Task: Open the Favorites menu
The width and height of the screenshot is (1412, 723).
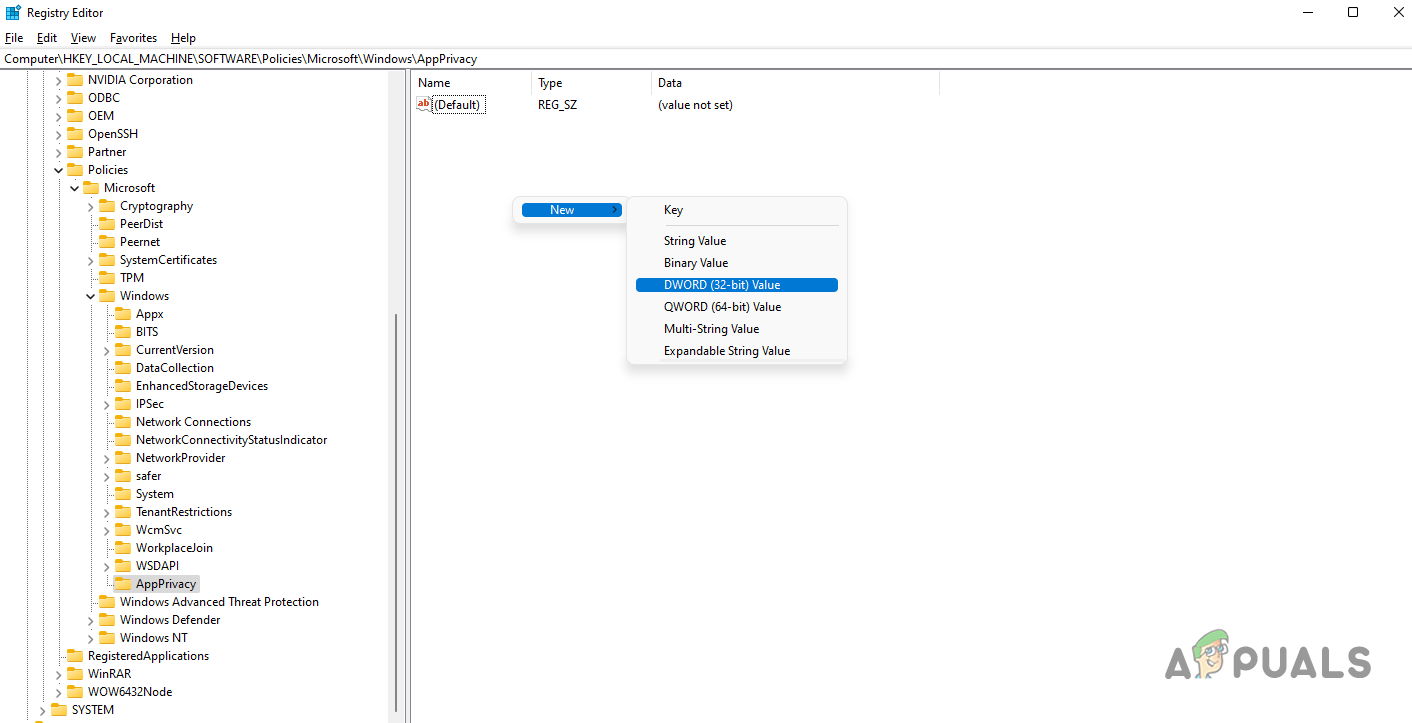Action: [x=134, y=38]
